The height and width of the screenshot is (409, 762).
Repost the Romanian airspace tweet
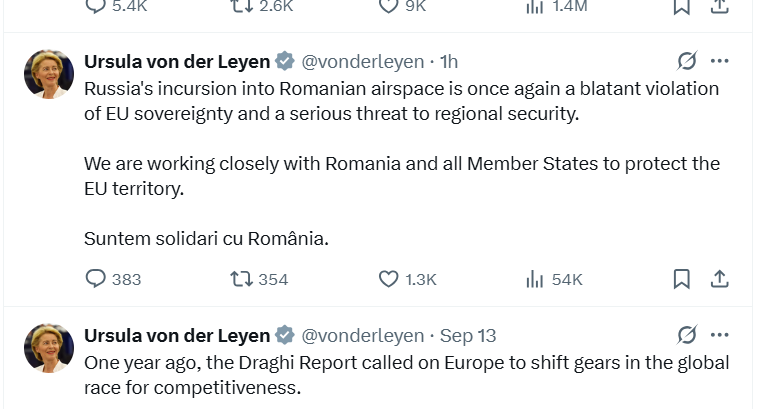pos(241,279)
